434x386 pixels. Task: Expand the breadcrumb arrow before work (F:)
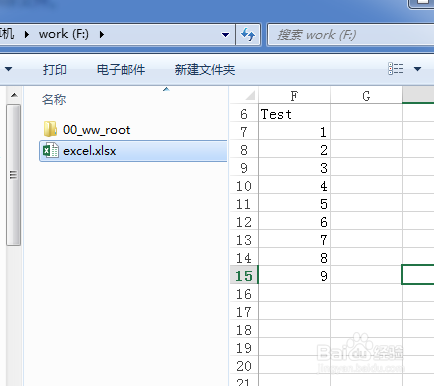click(x=27, y=34)
